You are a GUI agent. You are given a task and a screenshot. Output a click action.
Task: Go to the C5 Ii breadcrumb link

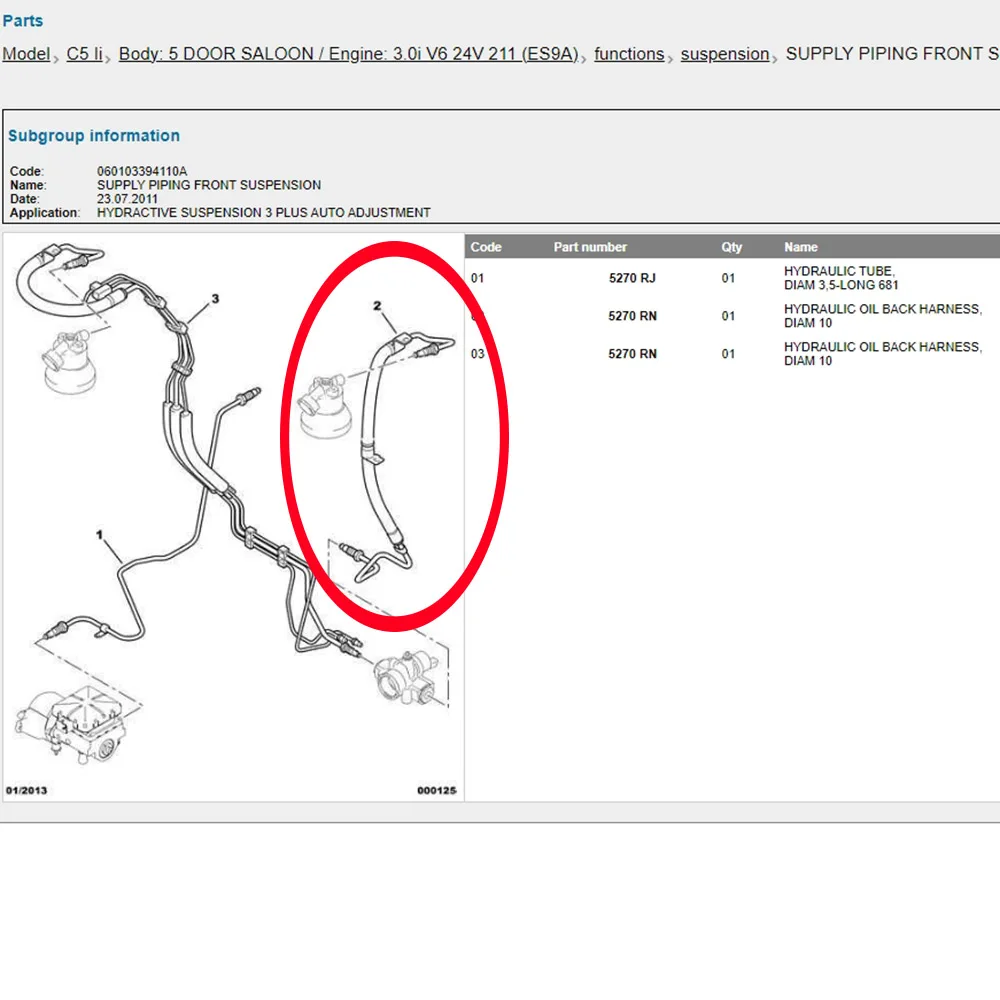pos(84,54)
